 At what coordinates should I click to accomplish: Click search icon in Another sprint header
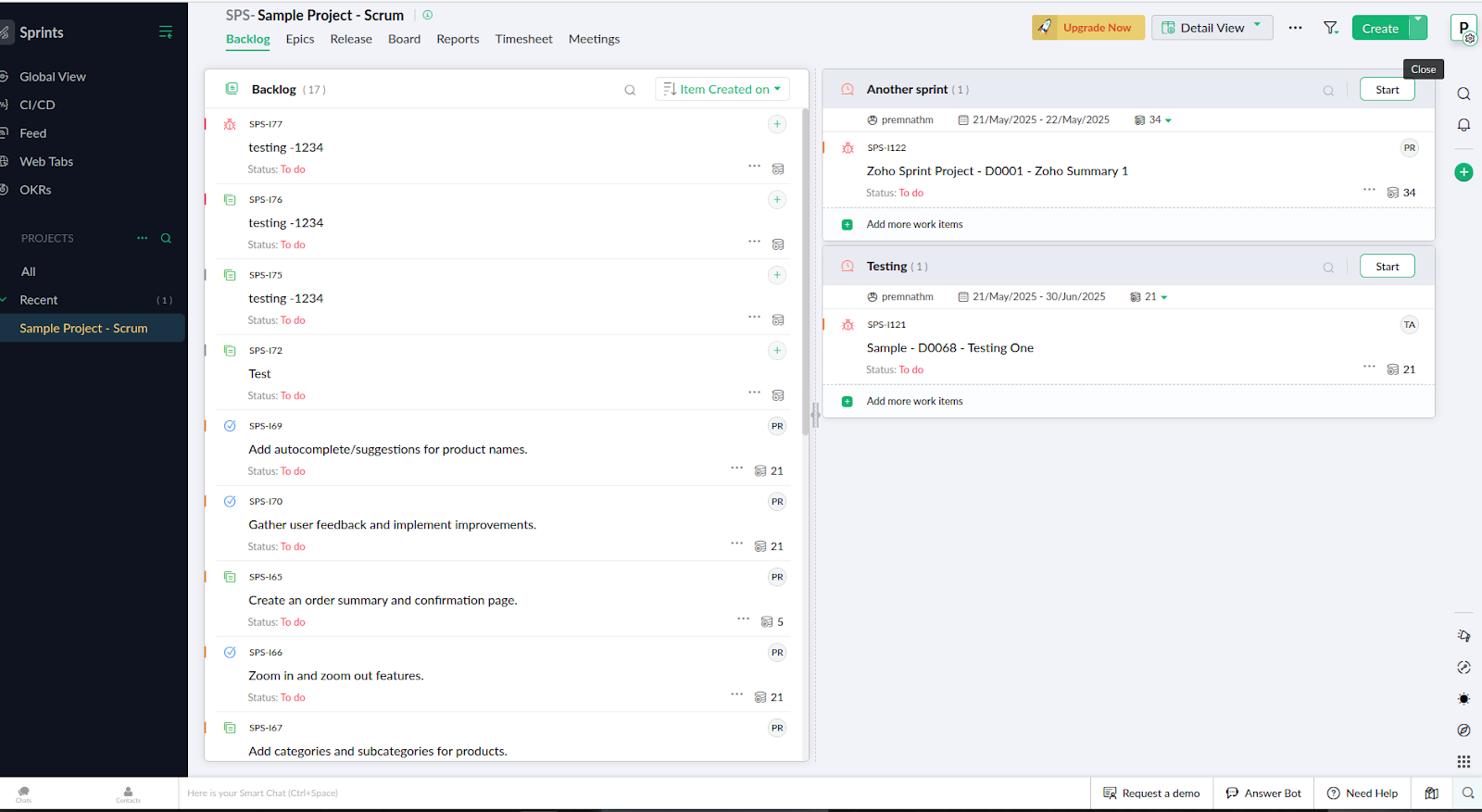click(1328, 90)
